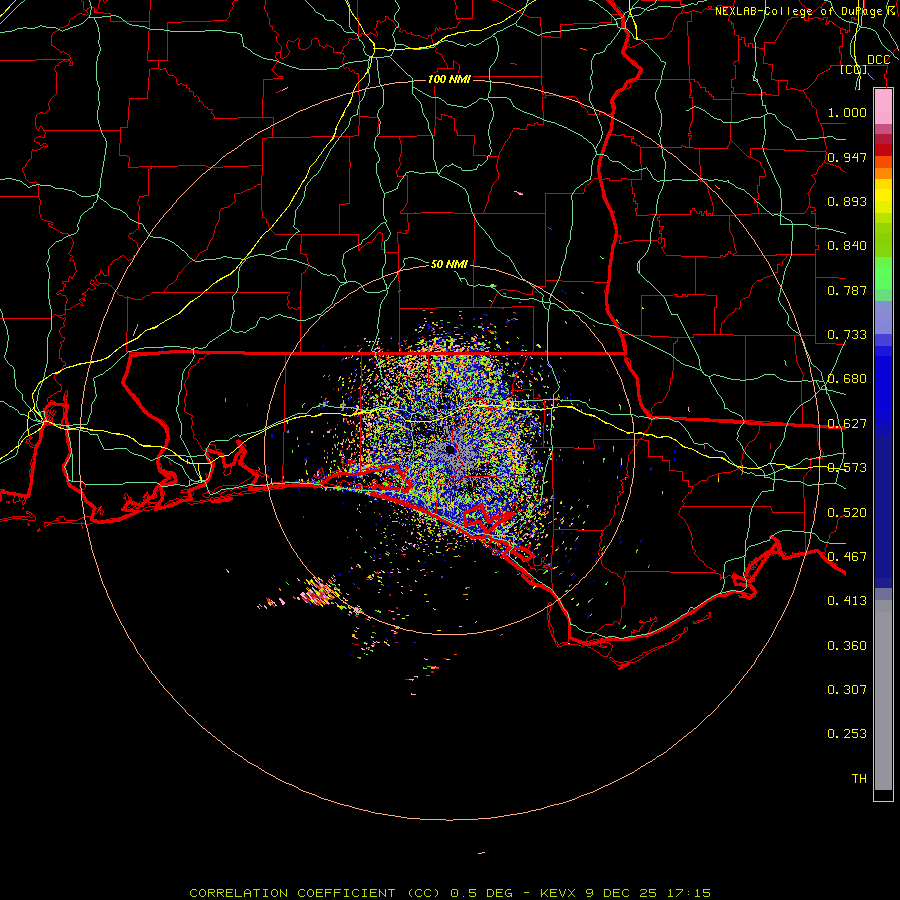Select the 0.253 scale value
The width and height of the screenshot is (900, 900).
pyautogui.click(x=847, y=734)
